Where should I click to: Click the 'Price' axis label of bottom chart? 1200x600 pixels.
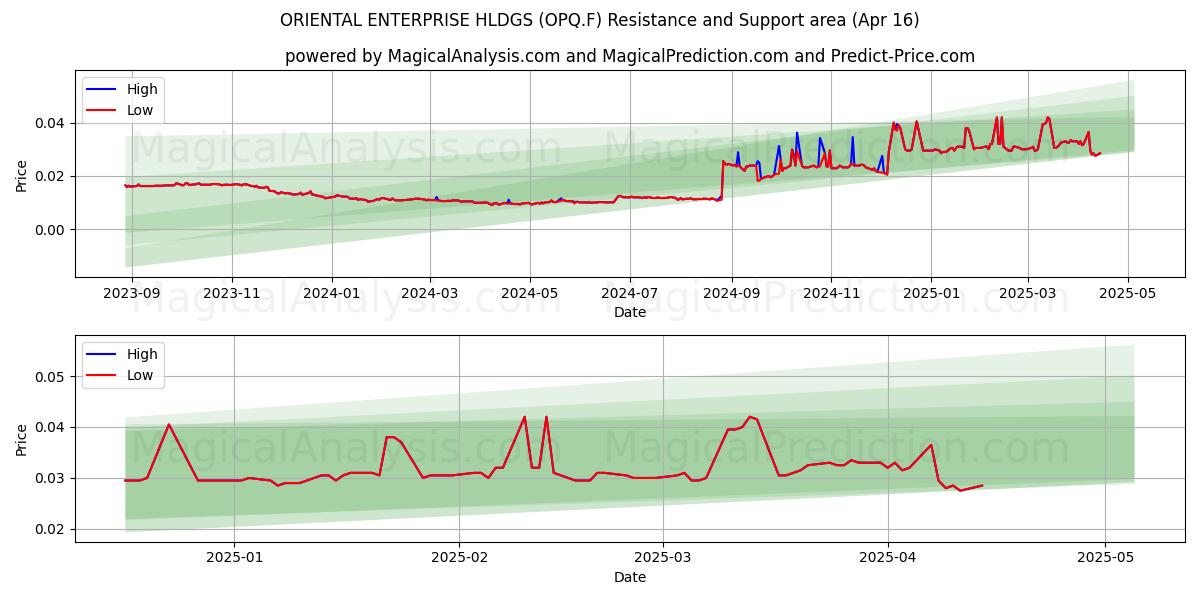pos(22,440)
